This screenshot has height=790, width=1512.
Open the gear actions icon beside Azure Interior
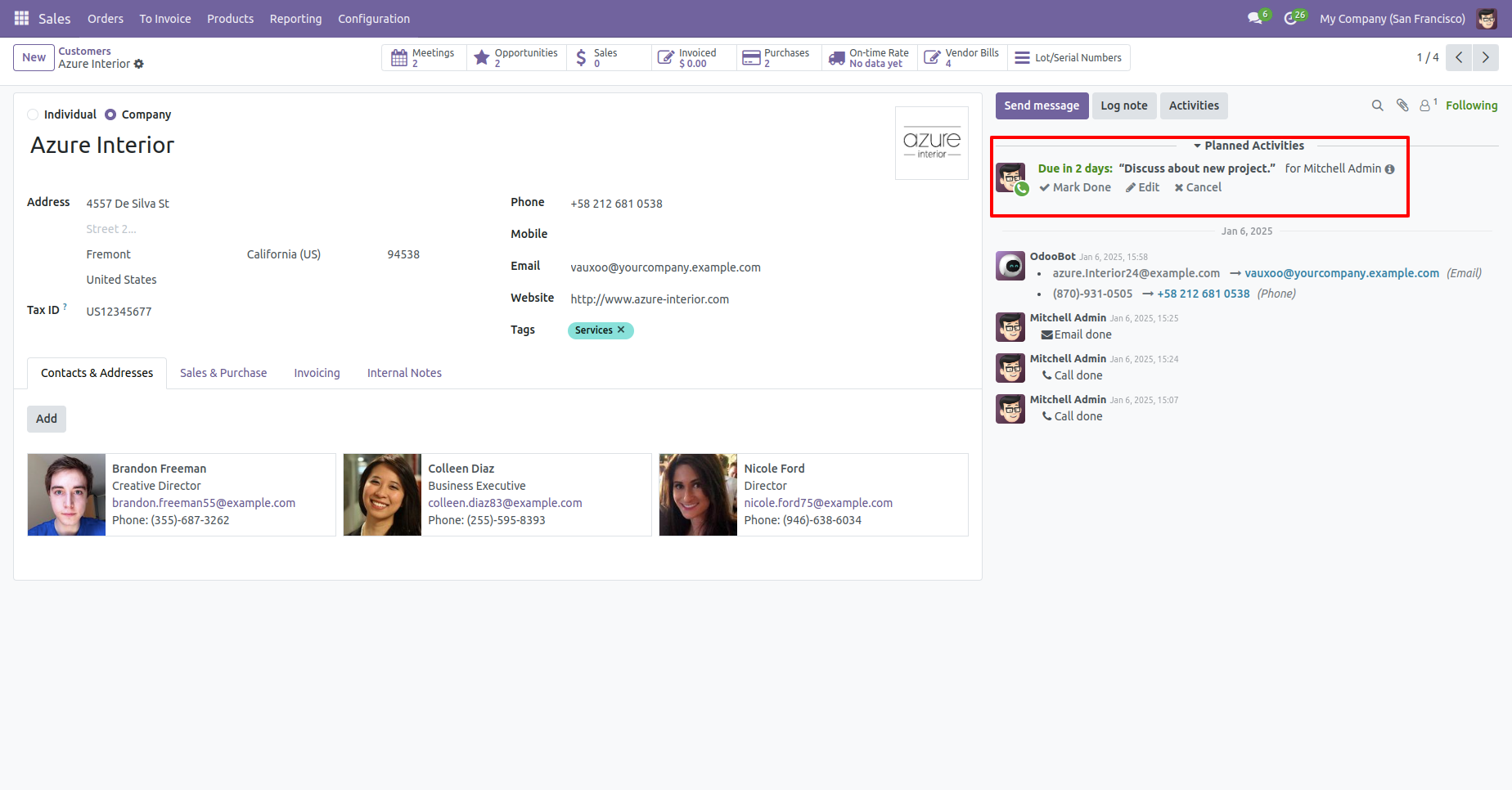pyautogui.click(x=139, y=64)
